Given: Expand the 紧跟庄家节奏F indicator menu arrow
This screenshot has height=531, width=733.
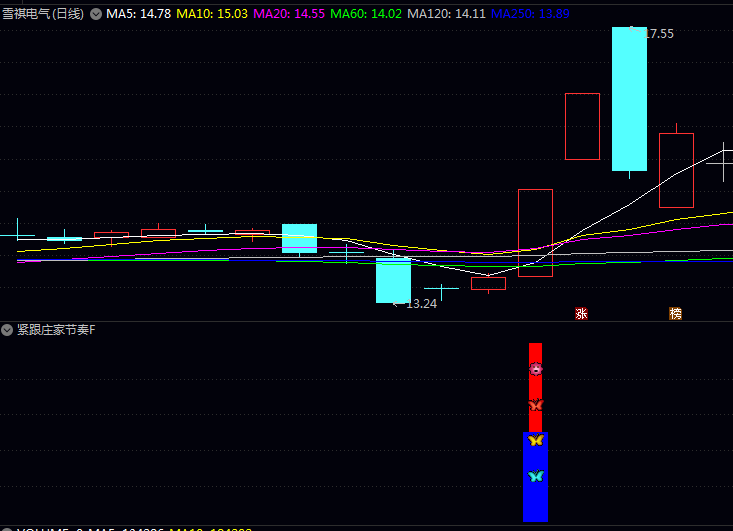Looking at the screenshot, I should coord(7,330).
